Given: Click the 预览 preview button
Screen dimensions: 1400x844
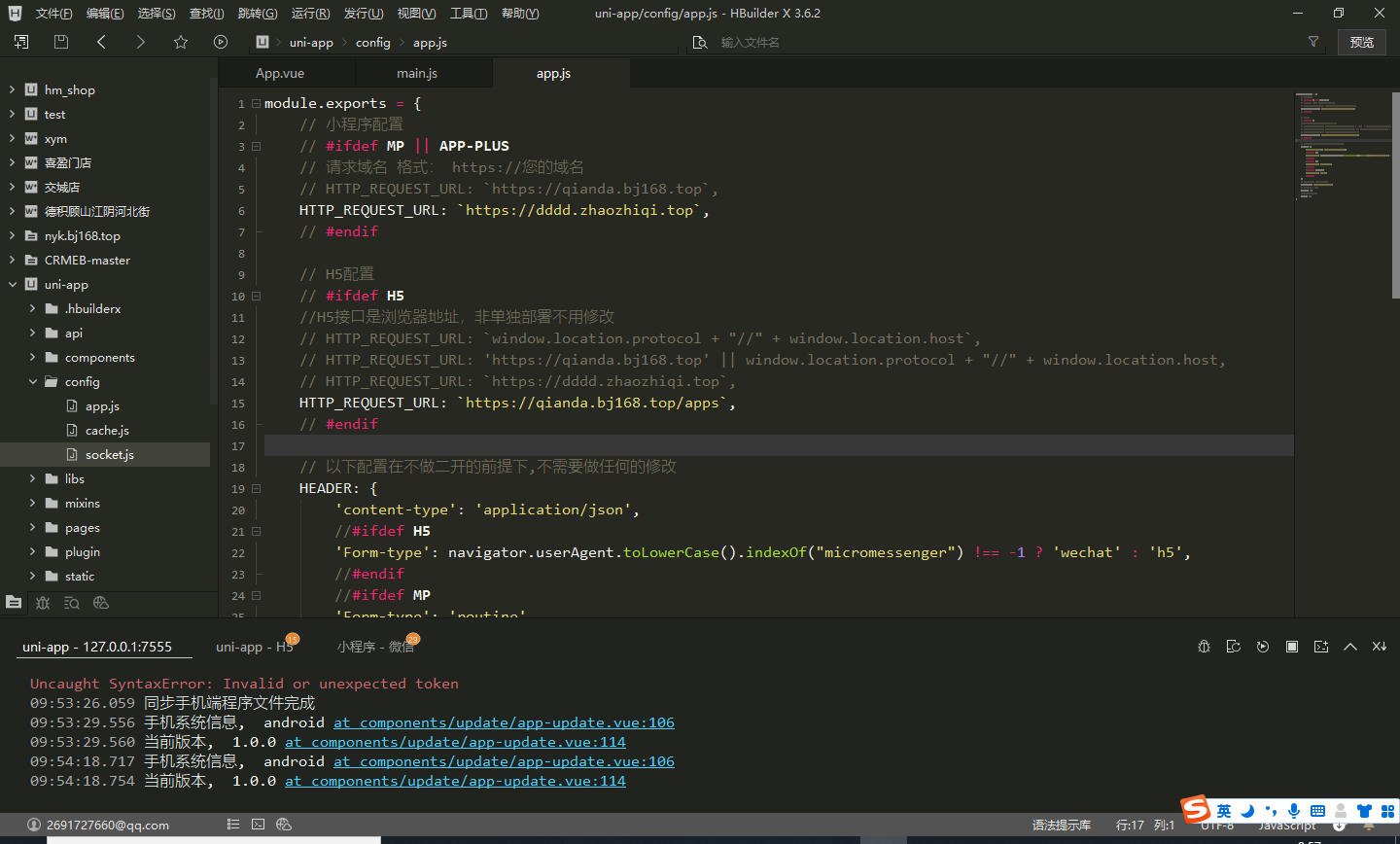Looking at the screenshot, I should pos(1361,42).
